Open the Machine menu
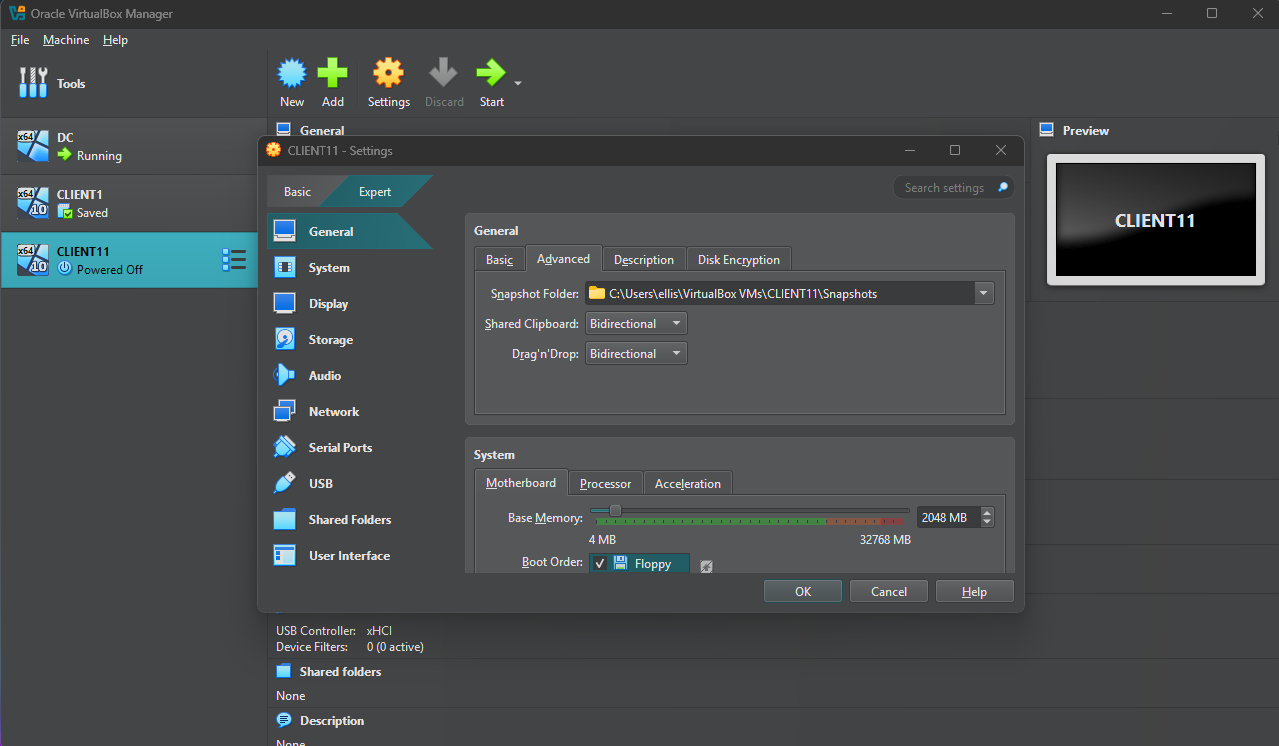Screen dimensions: 1279x746 tap(66, 40)
